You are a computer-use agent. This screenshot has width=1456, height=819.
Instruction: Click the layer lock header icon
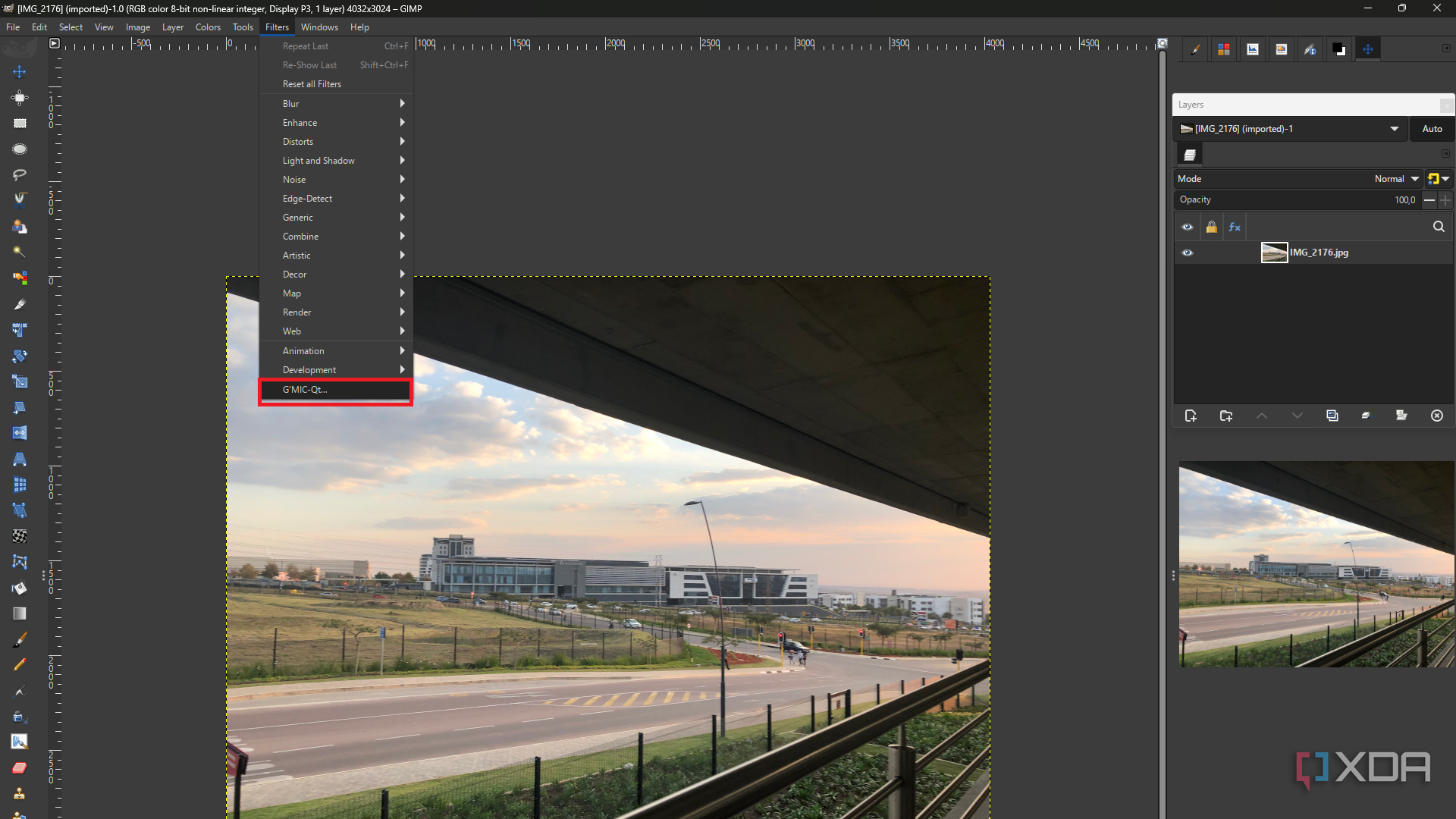coord(1212,227)
